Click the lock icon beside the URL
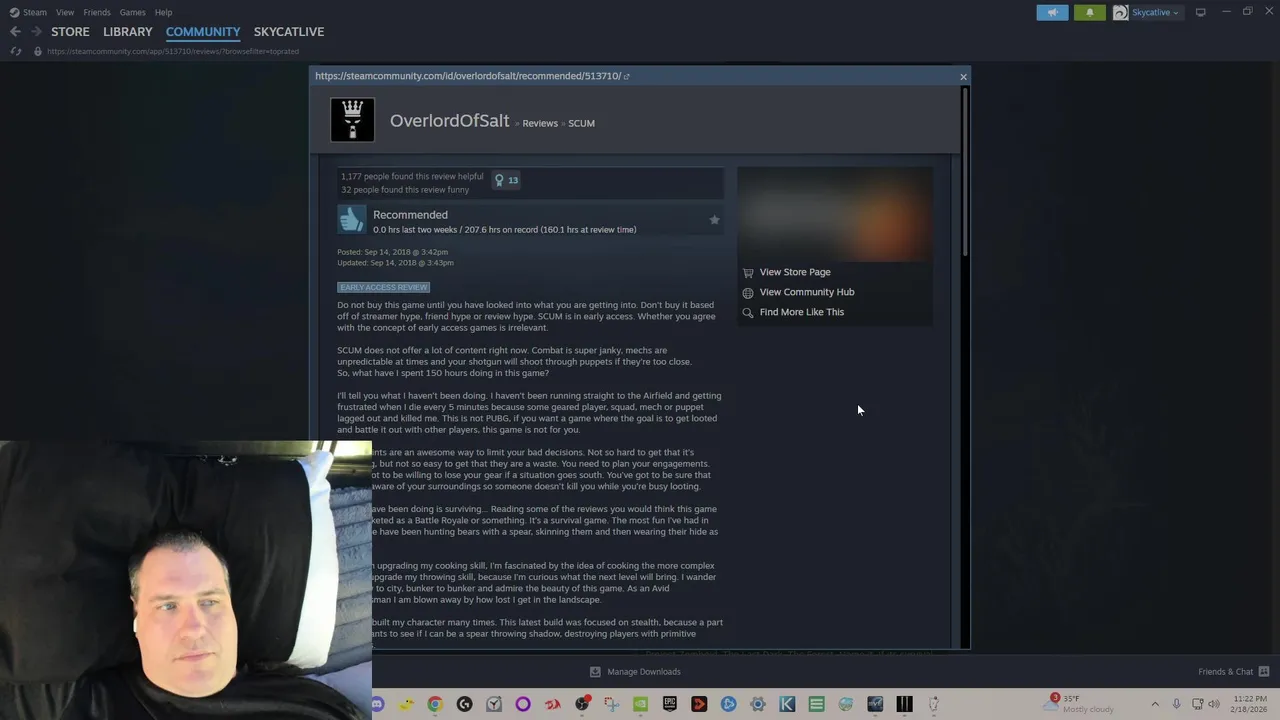 37,51
